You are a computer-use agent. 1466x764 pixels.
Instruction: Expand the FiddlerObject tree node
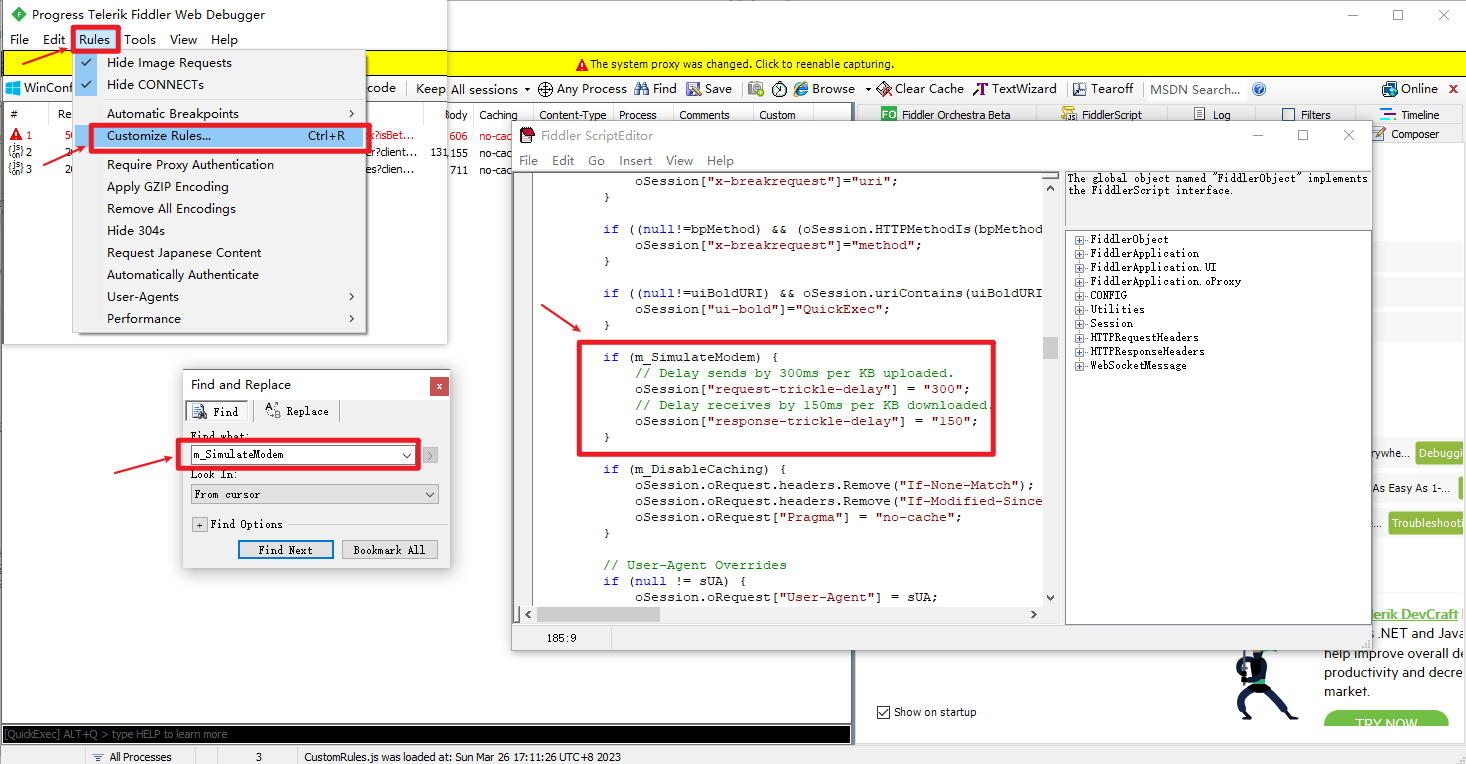[x=1081, y=240]
